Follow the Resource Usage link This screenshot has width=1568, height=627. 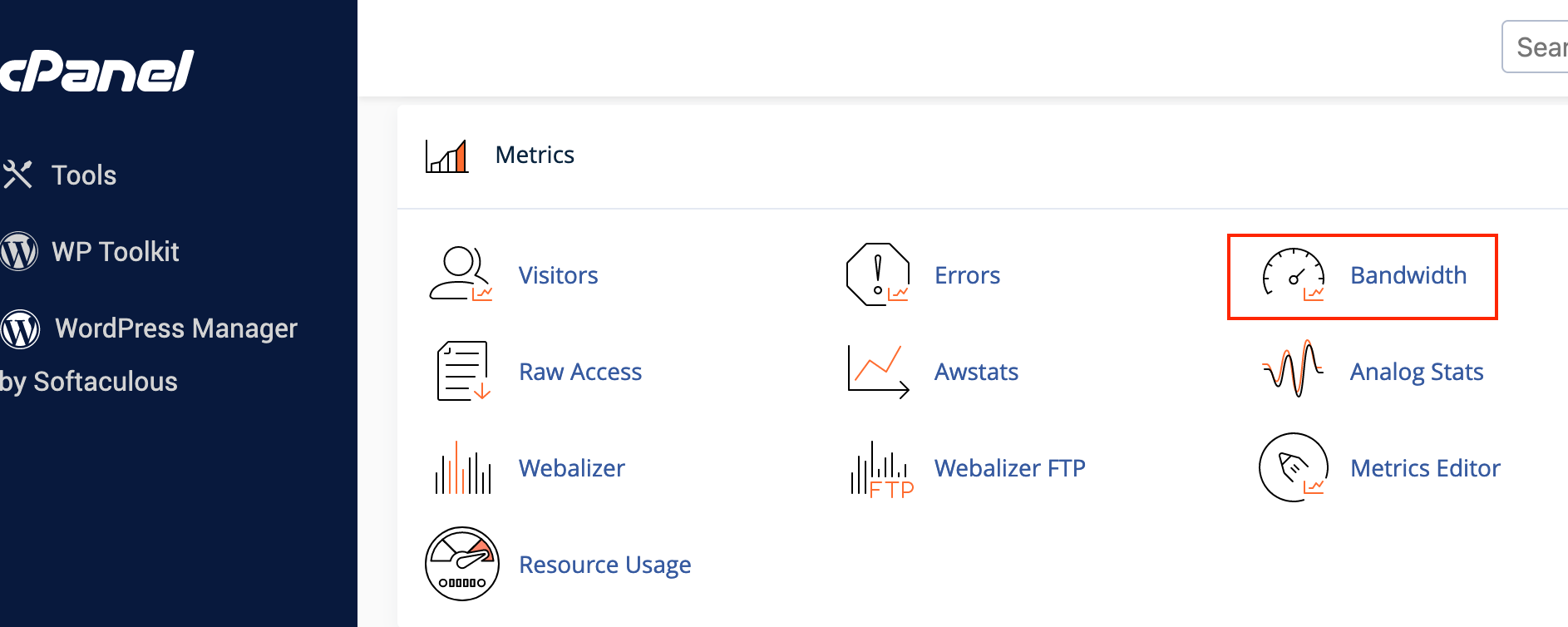click(604, 565)
